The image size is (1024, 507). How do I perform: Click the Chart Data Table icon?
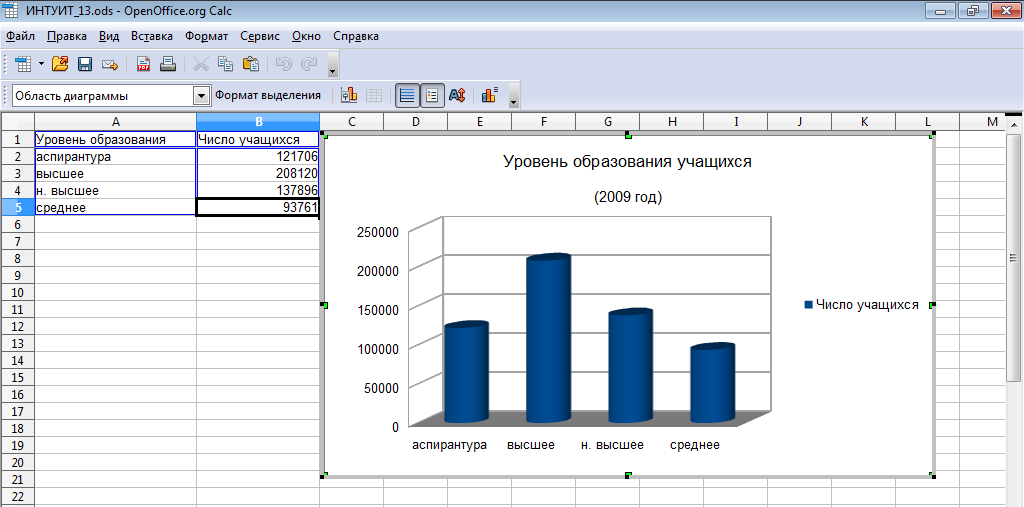pos(374,95)
